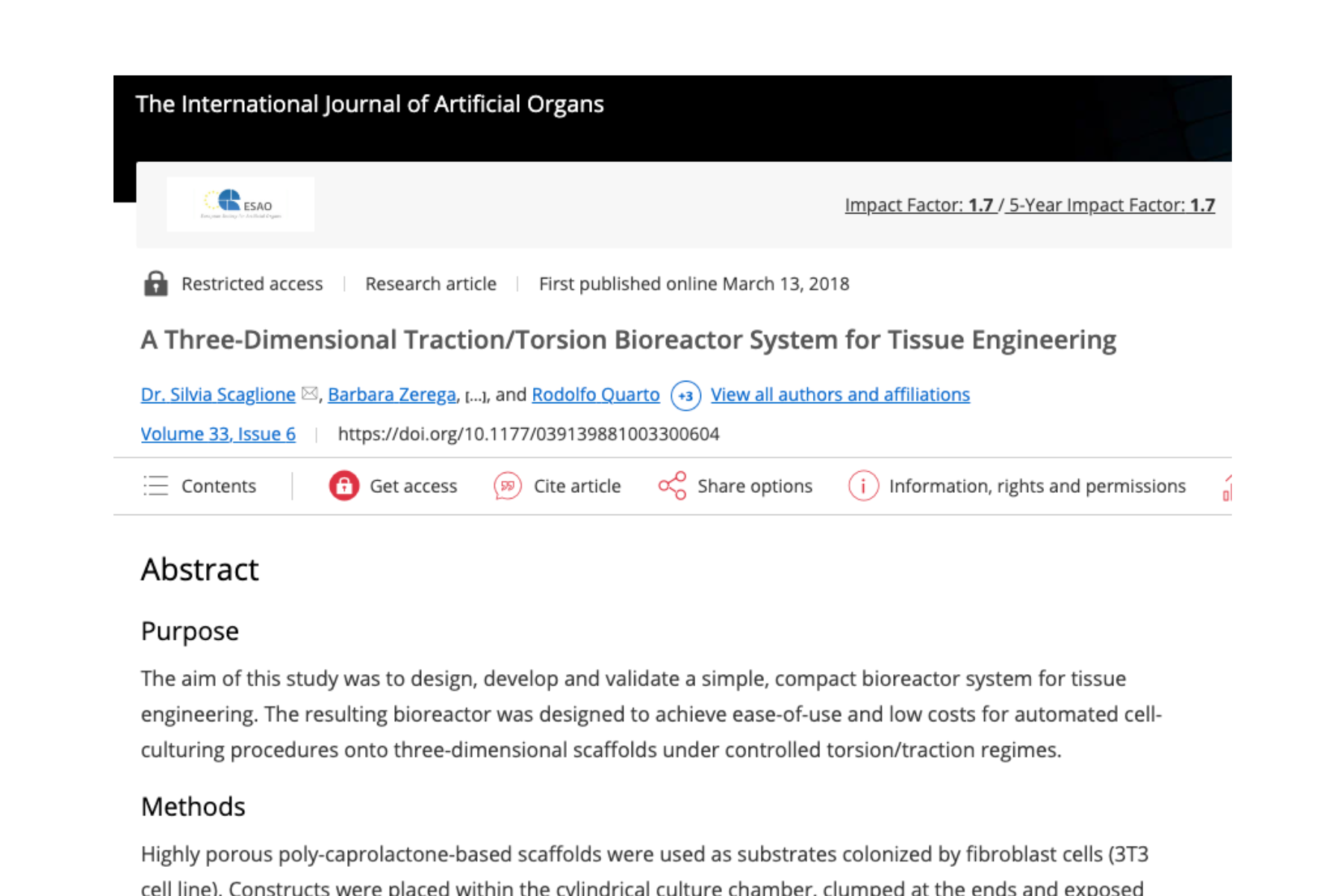Open author Barbara Zerega's link

(x=392, y=394)
